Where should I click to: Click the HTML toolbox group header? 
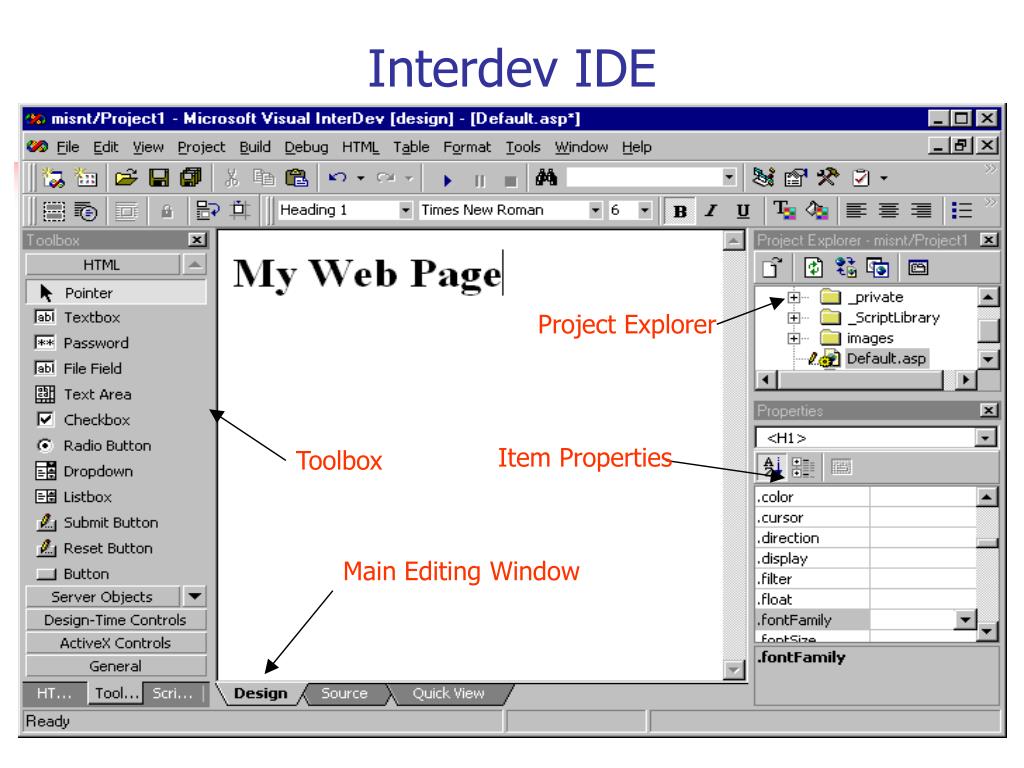point(102,264)
